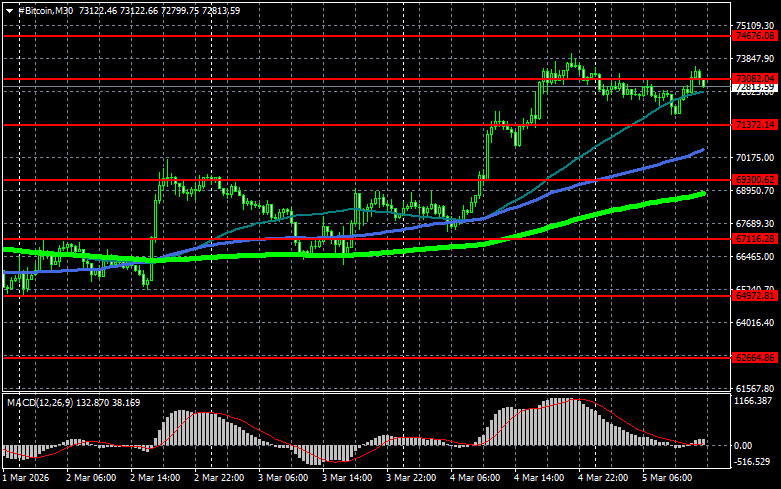Click the 70175.00 price scale label
This screenshot has width=781, height=489.
point(755,158)
